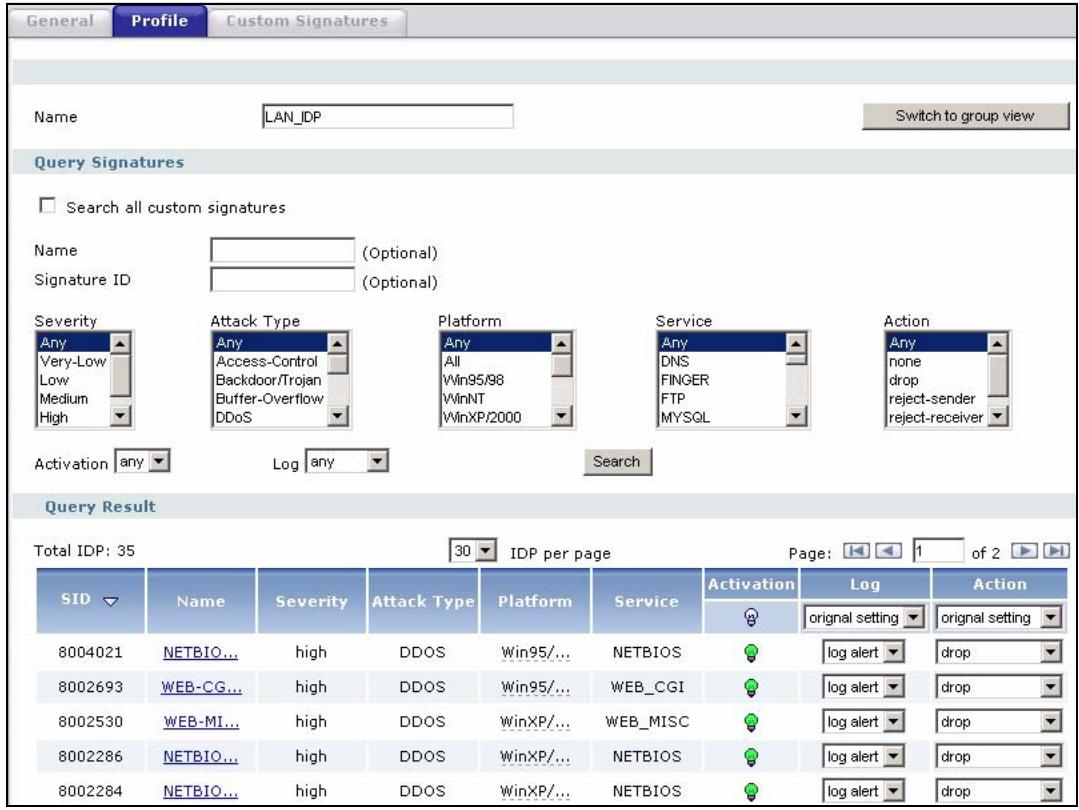Image resolution: width=1079 pixels, height=810 pixels.
Task: Open drop action dropdown for SID 8002530
Action: 998,722
